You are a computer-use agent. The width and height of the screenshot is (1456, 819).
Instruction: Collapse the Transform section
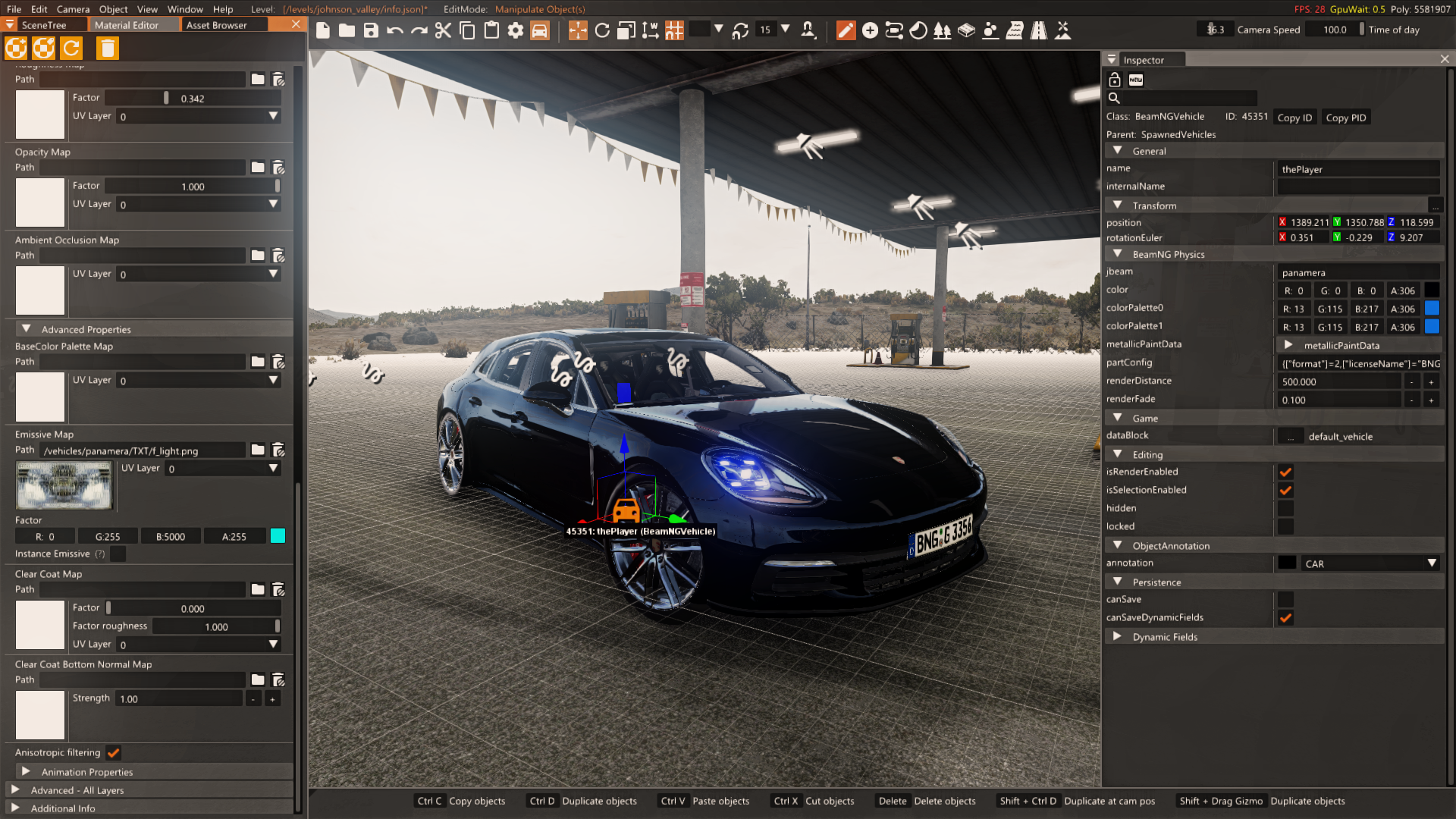tap(1265, 206)
